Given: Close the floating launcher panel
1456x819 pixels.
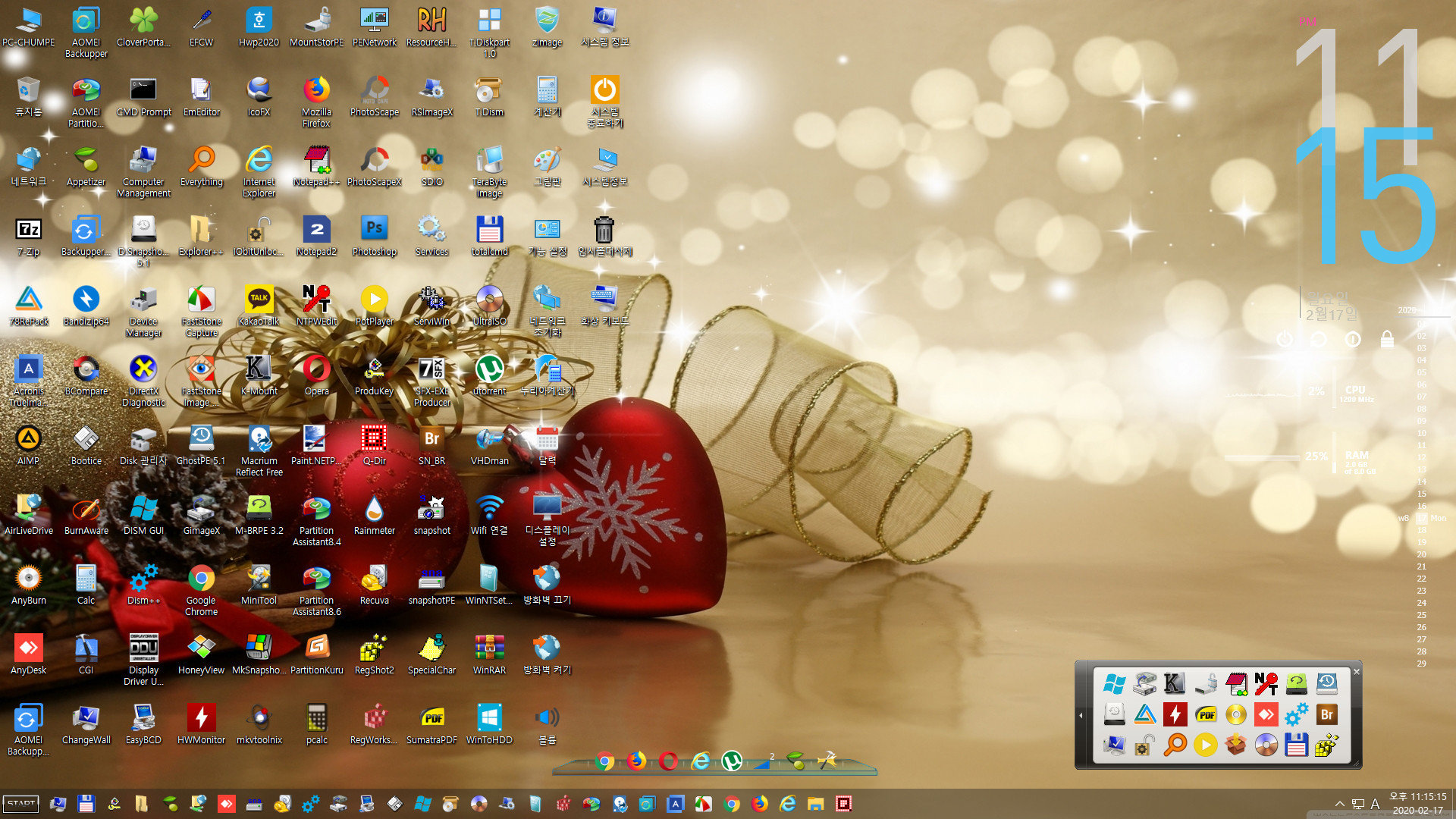Looking at the screenshot, I should 1357,671.
